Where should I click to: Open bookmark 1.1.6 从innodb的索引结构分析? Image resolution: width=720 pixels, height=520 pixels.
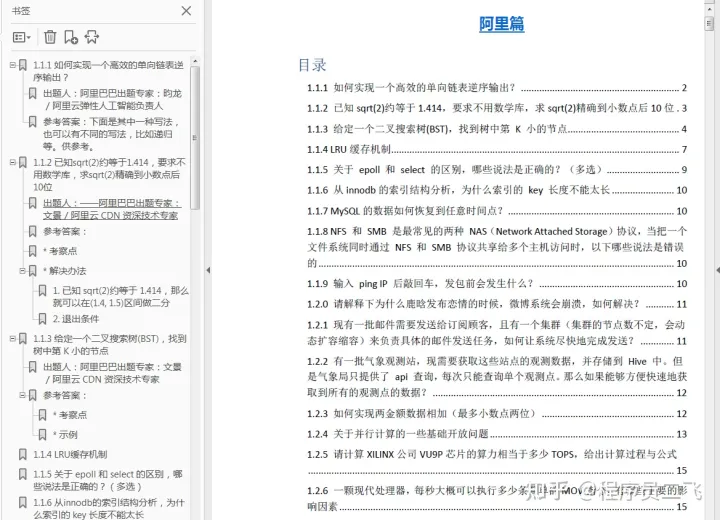108,509
